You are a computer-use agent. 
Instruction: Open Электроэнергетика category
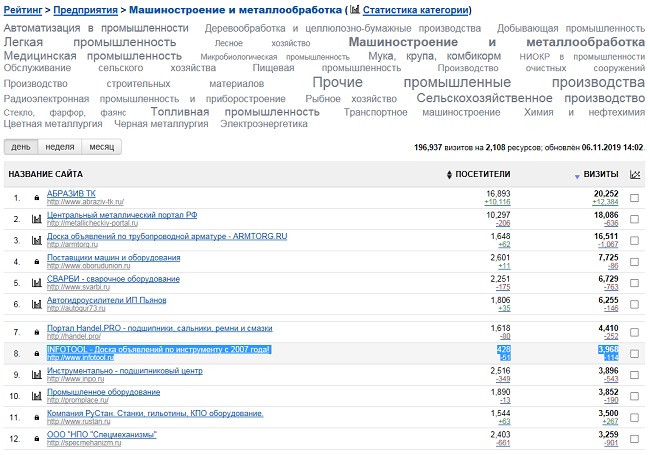(264, 124)
